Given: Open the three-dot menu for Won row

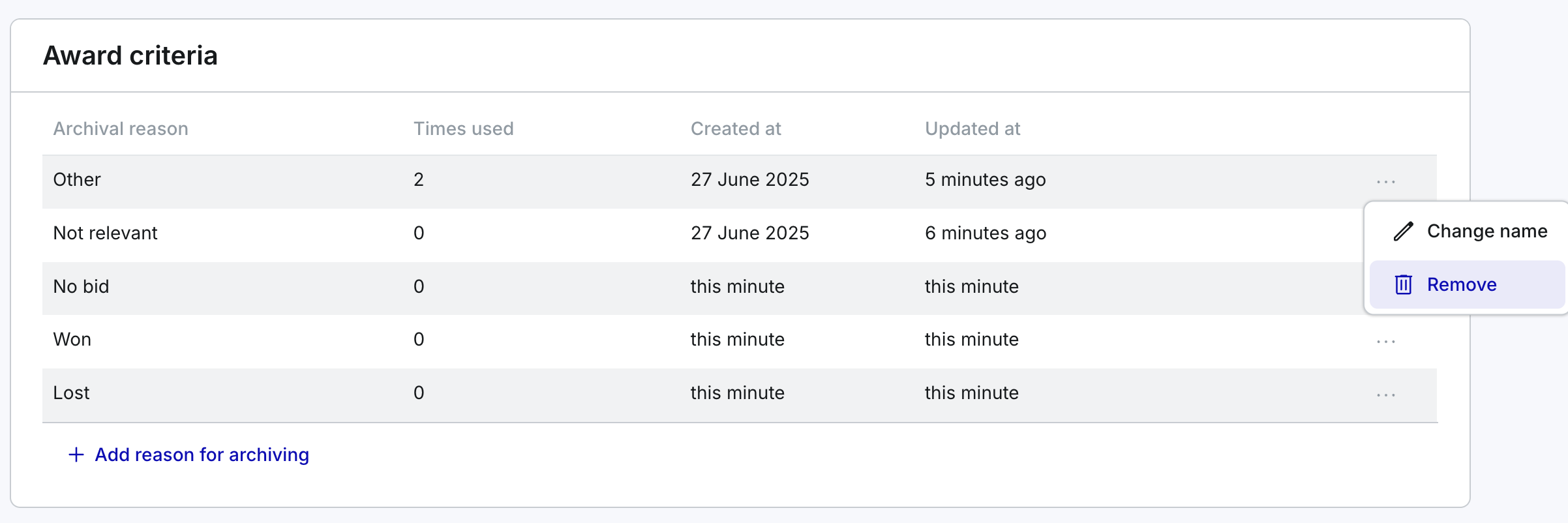Looking at the screenshot, I should coord(1385,342).
